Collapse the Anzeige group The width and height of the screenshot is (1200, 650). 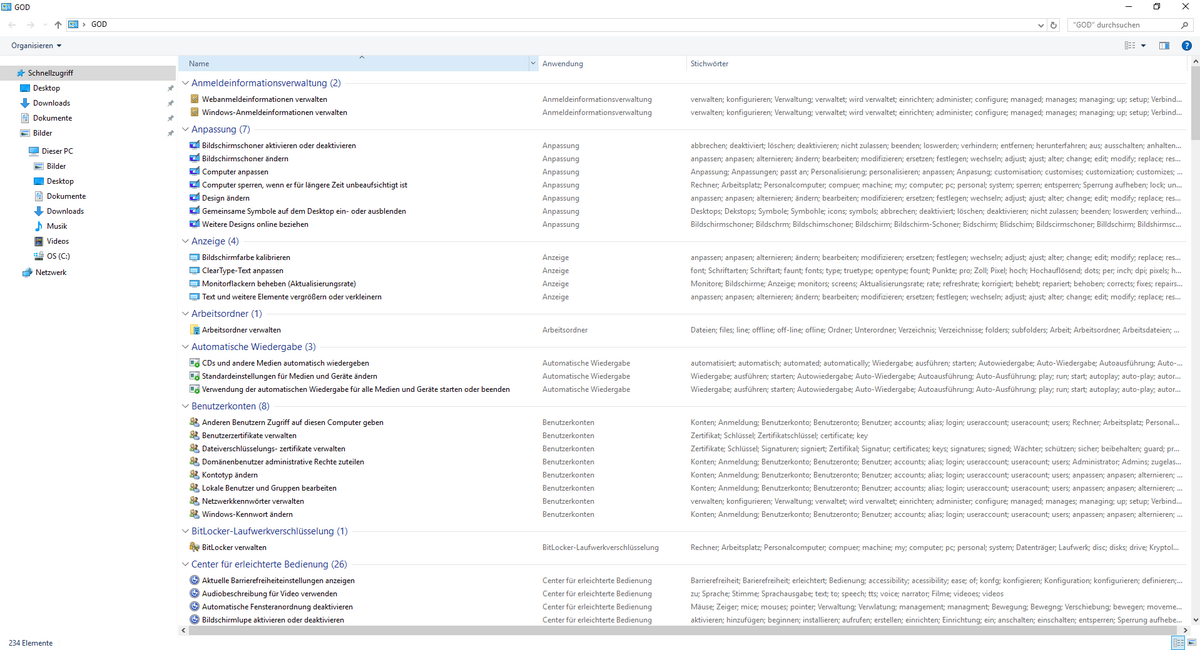[185, 241]
